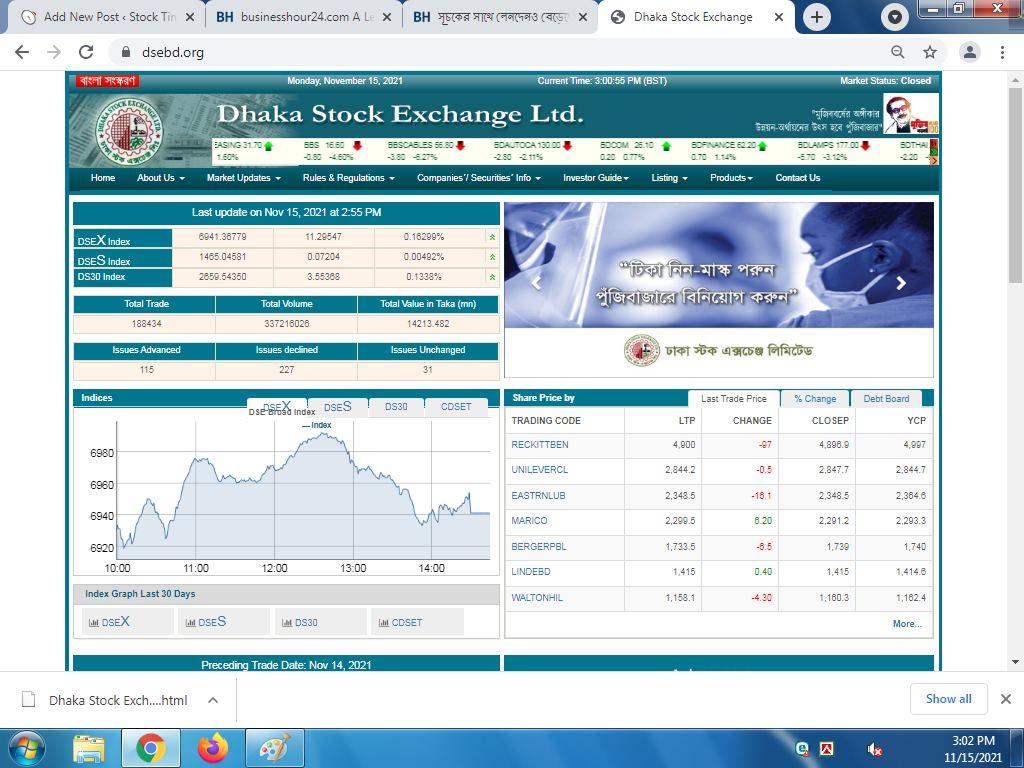Select the CDSET tab in Indices
The height and width of the screenshot is (768, 1024).
(456, 407)
